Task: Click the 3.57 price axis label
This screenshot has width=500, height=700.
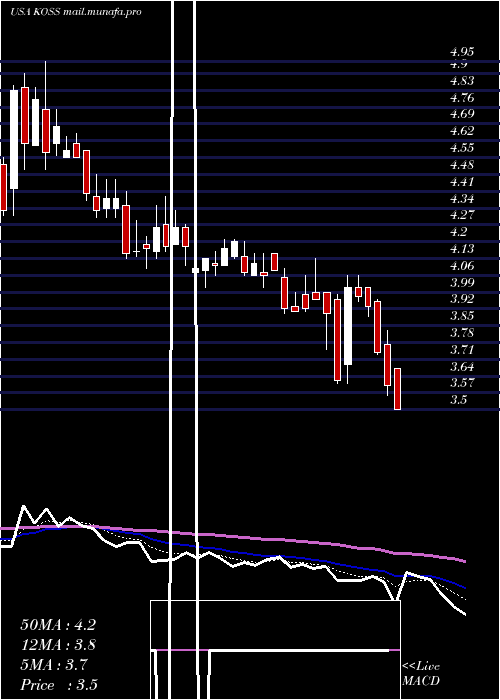Action: tap(462, 383)
